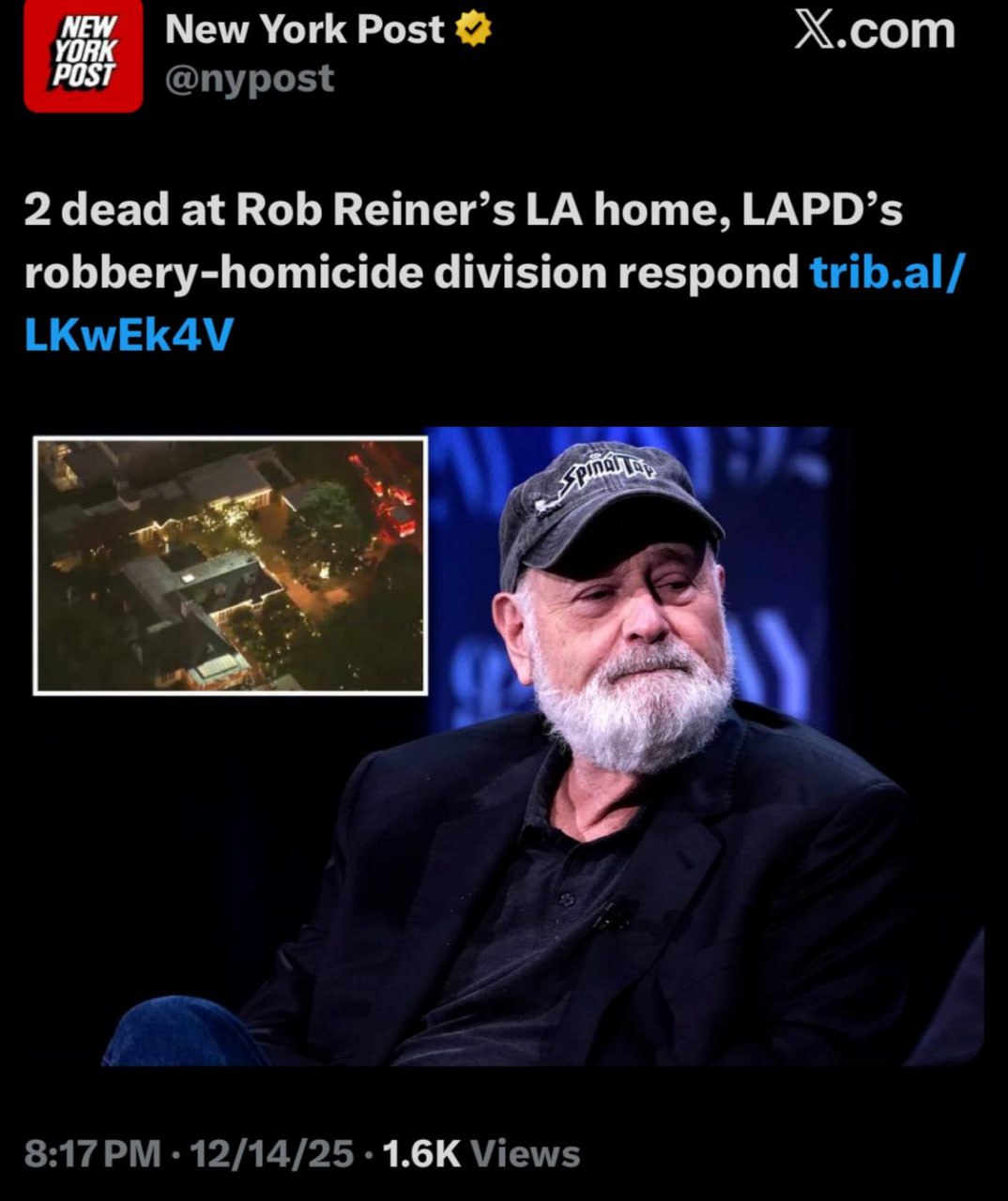Image resolution: width=1008 pixels, height=1201 pixels.
Task: Click the Views label
Action: [x=525, y=1153]
